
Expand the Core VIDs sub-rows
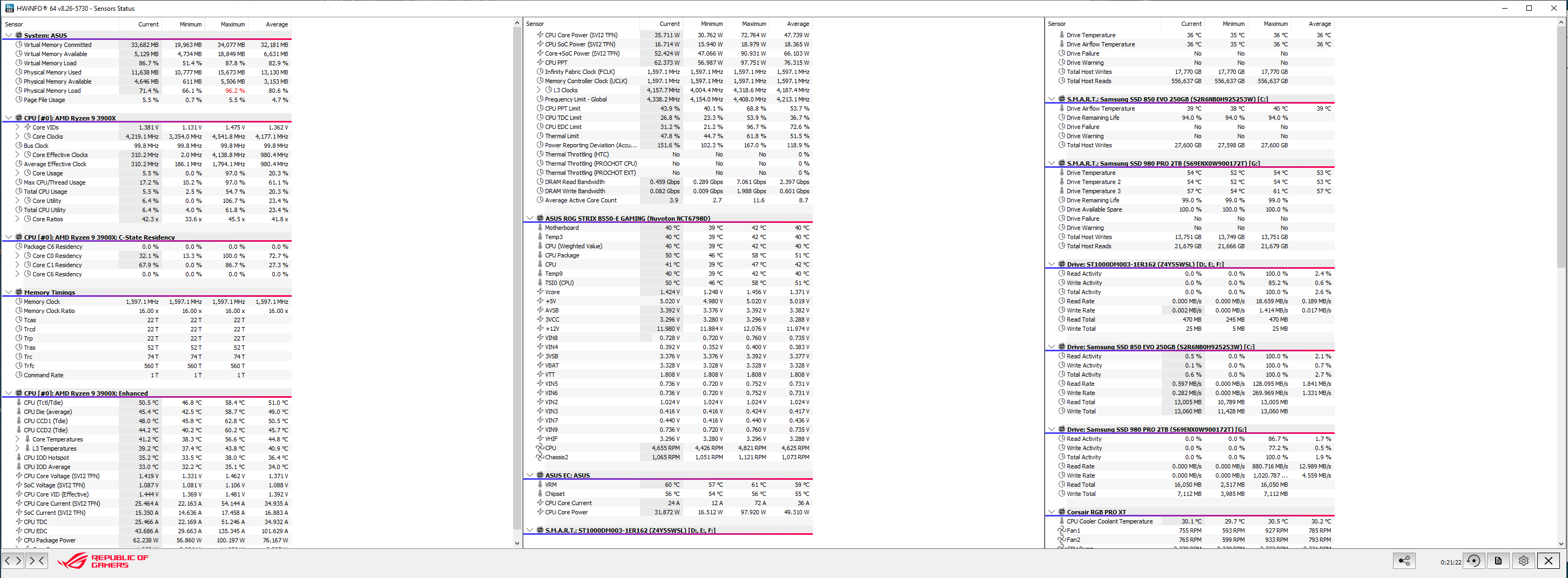pyautogui.click(x=17, y=127)
